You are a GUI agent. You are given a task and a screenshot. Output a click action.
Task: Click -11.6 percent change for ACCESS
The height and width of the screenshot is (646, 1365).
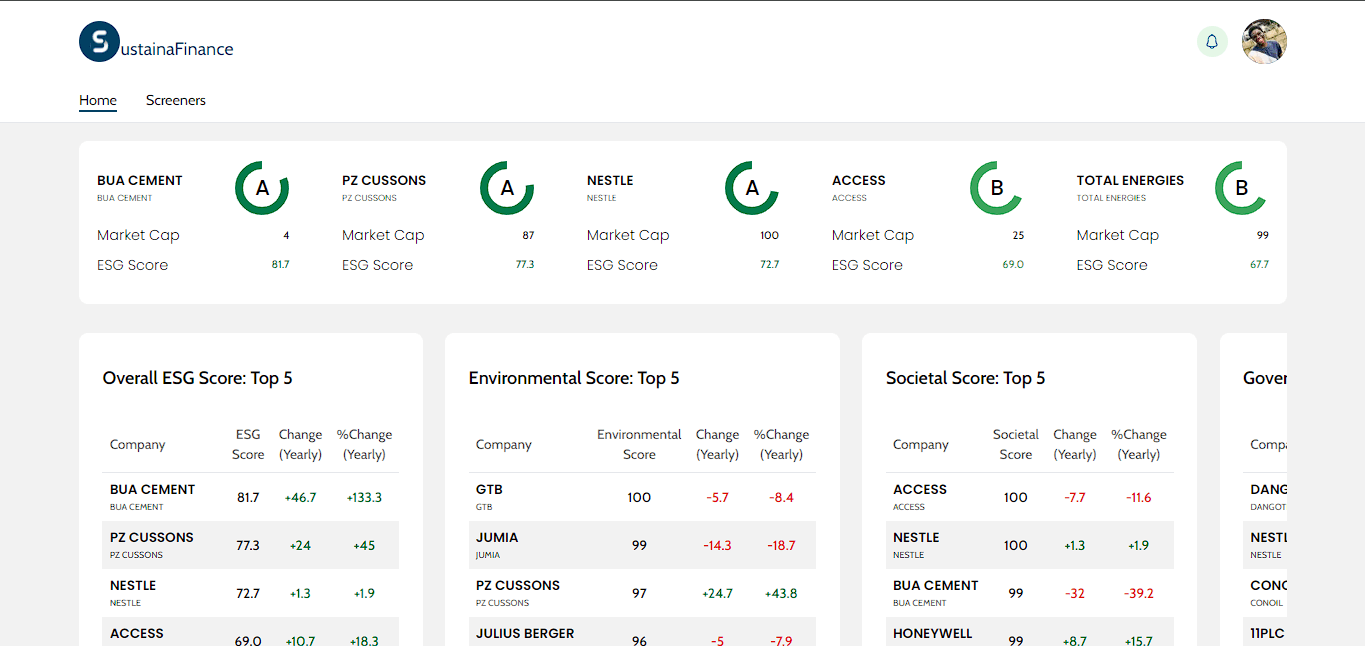click(x=1139, y=497)
